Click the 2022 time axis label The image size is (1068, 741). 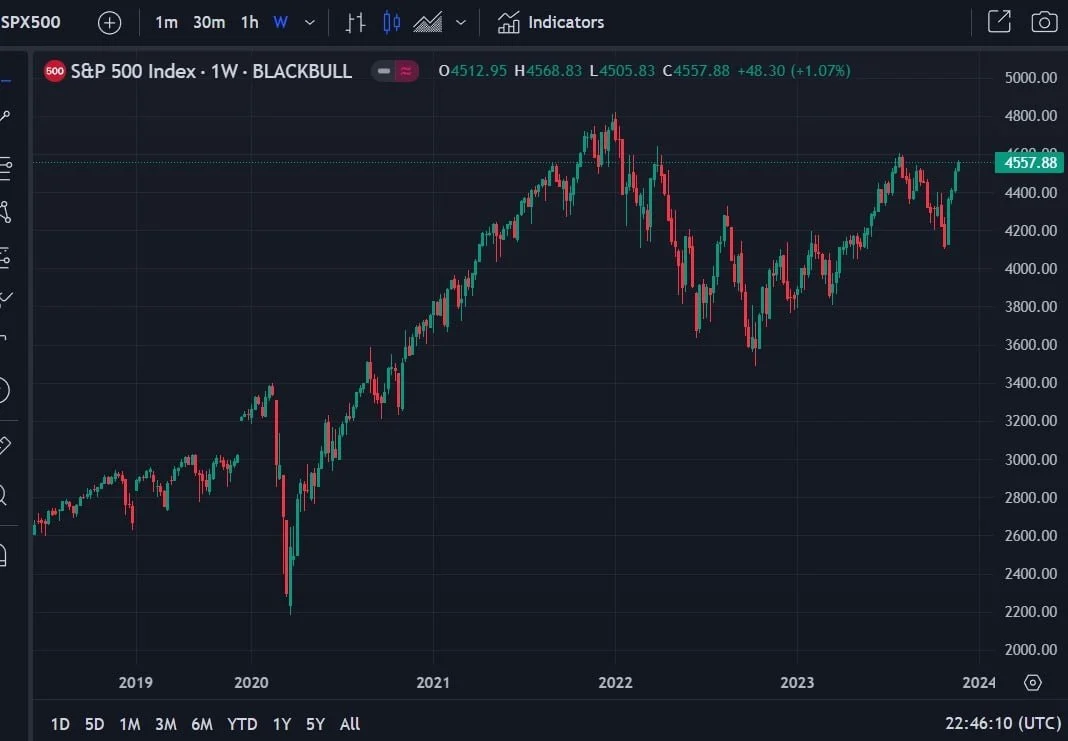point(615,682)
